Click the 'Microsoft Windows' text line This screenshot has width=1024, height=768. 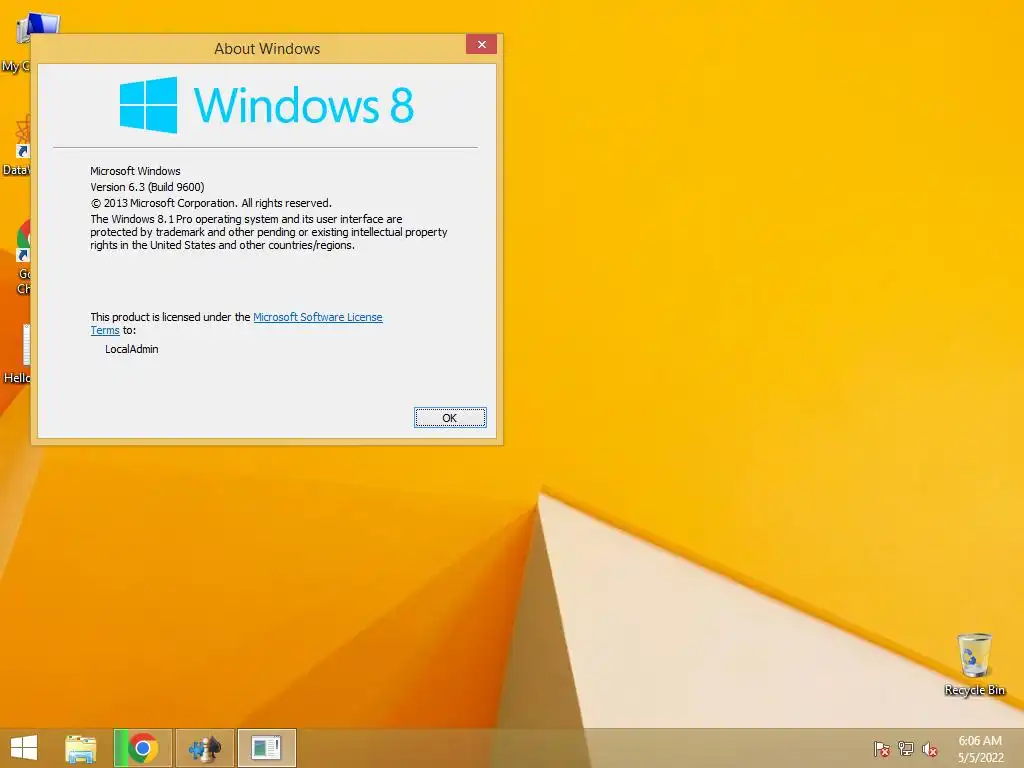click(135, 171)
